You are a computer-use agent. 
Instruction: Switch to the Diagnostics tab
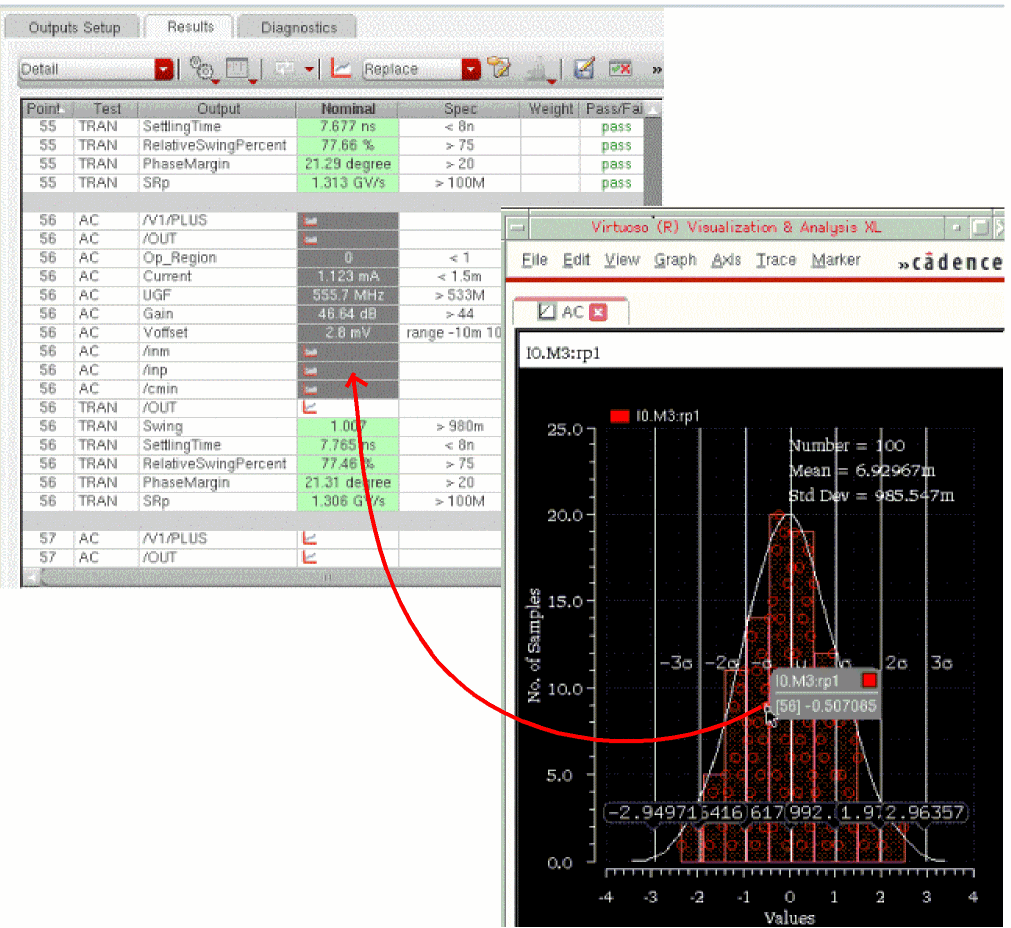point(299,27)
